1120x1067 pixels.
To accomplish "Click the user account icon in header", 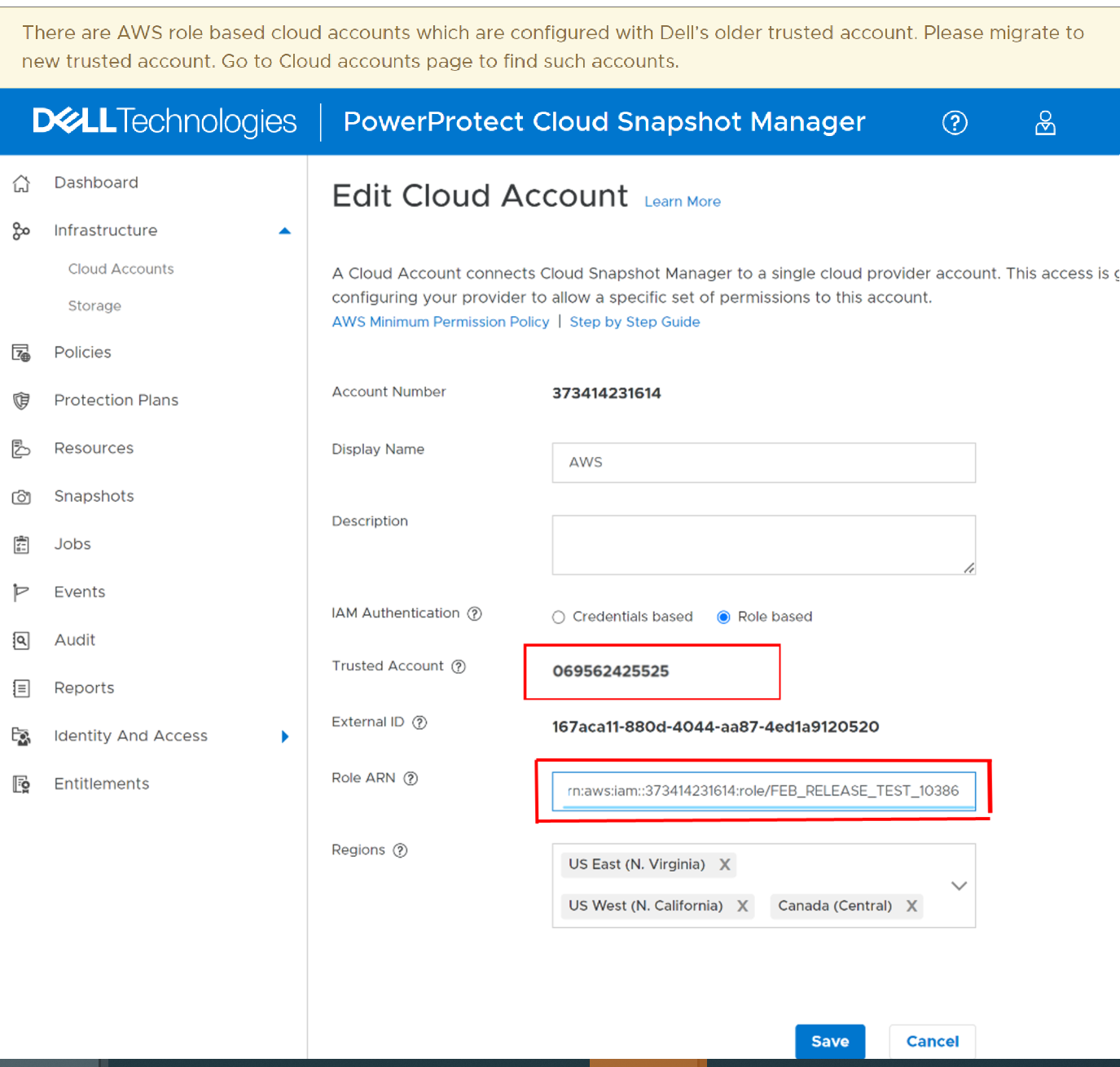I will 1045,122.
